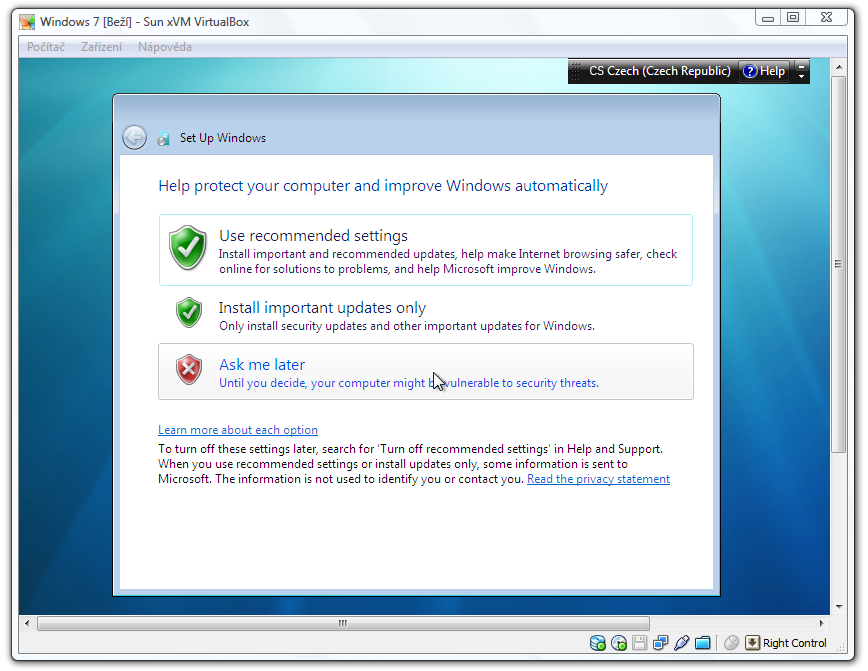Click the Set Up Windows title text
Image resolution: width=868 pixels, height=671 pixels.
tap(223, 138)
